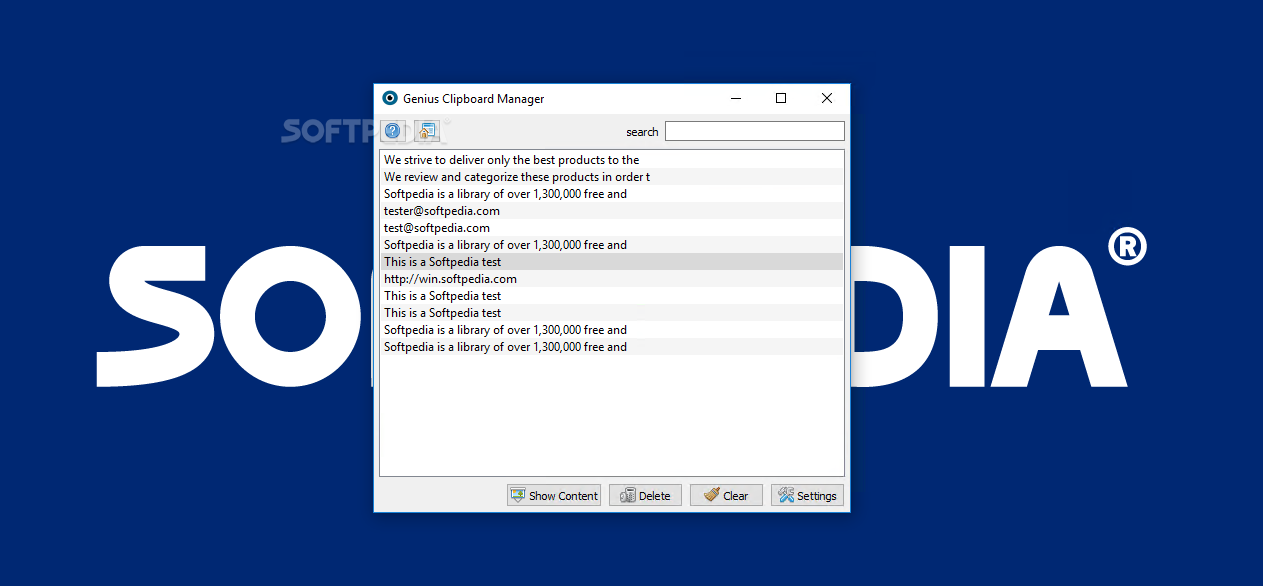Select the row "We strive to deliver only the best products to the"
Screen dimensions: 1263x586
click(612, 160)
